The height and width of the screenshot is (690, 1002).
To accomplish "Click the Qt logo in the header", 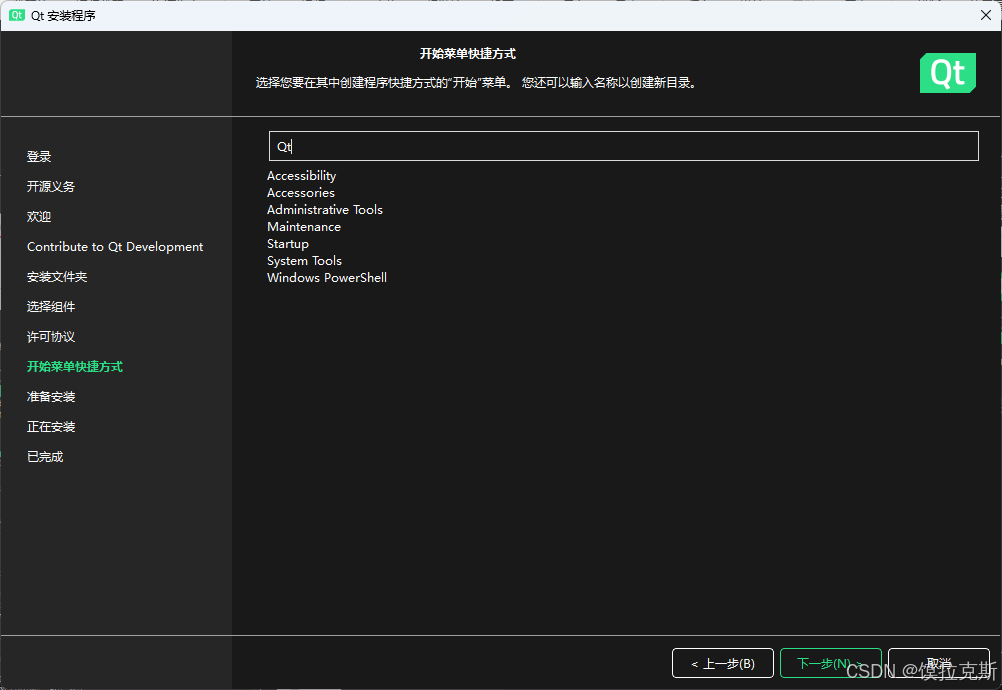I will (x=948, y=73).
